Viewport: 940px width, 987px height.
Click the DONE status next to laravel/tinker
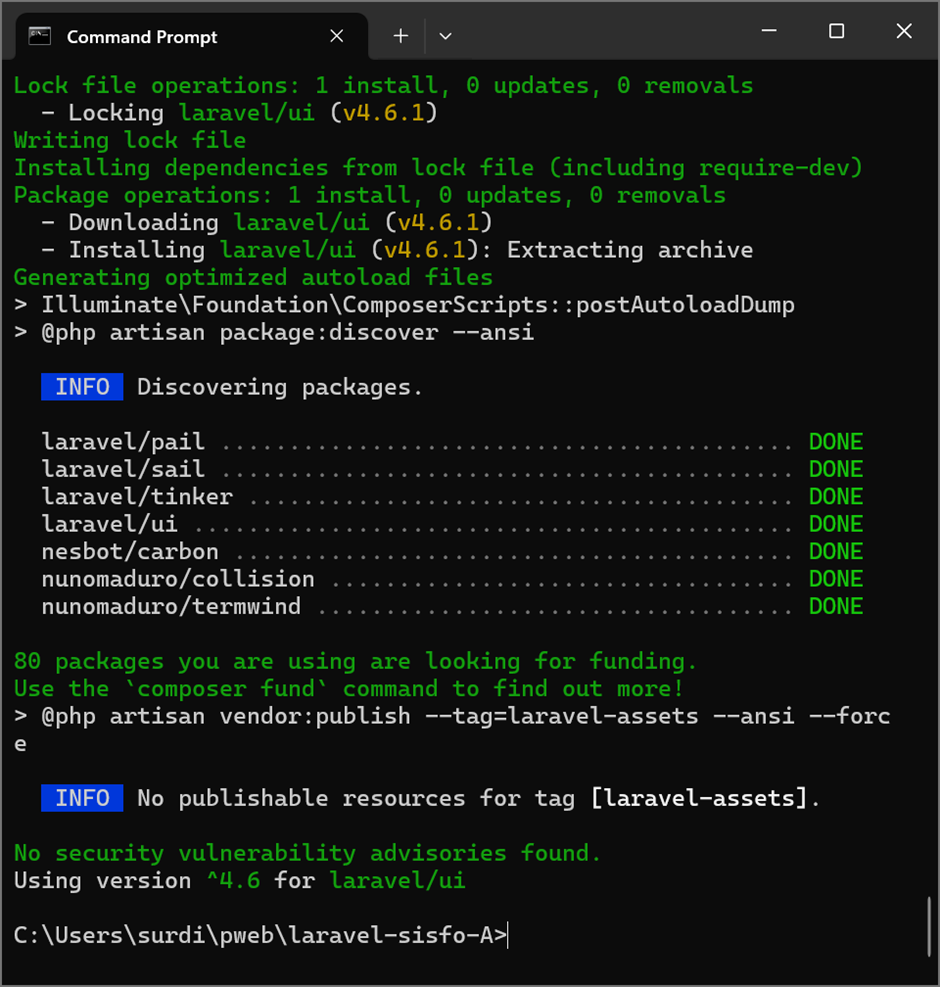pos(835,496)
